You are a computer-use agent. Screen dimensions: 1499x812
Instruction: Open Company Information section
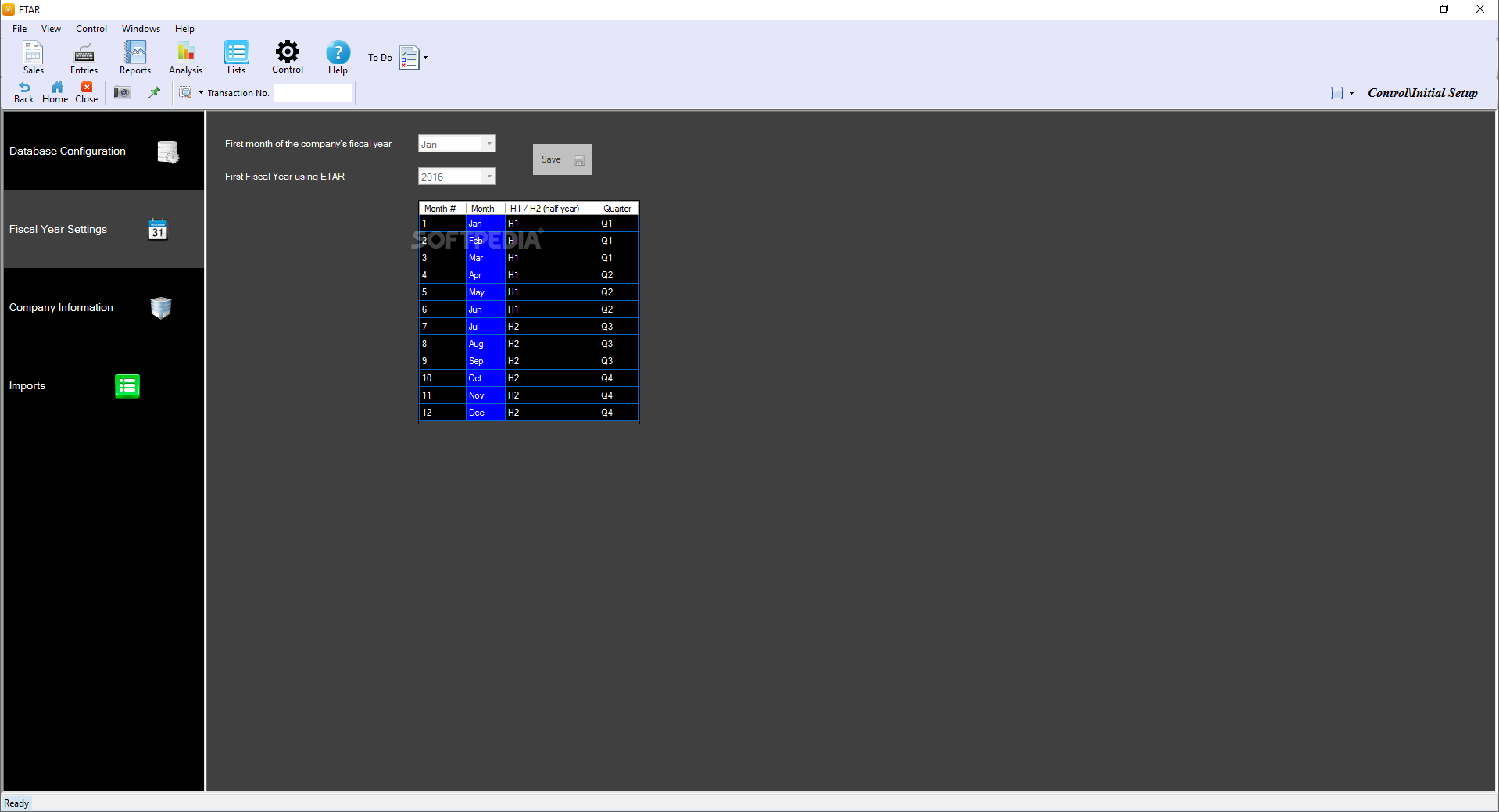[104, 307]
